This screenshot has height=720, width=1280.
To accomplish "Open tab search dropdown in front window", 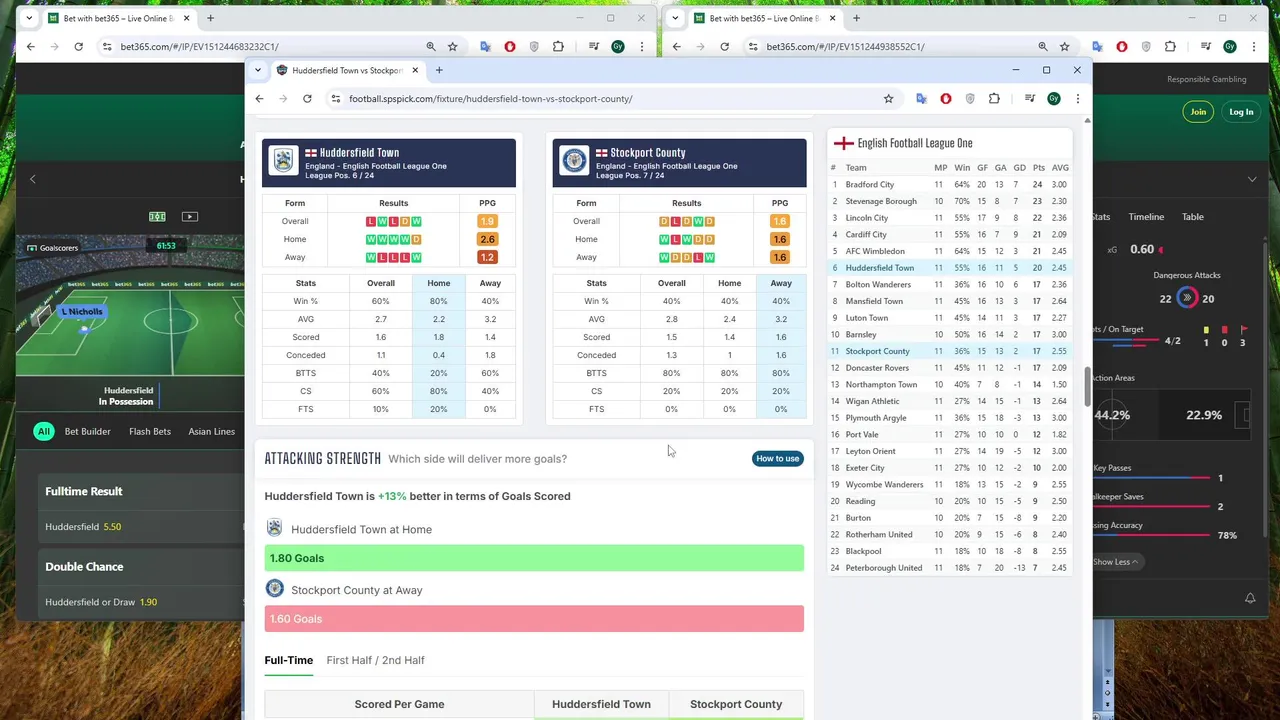I will [258, 70].
